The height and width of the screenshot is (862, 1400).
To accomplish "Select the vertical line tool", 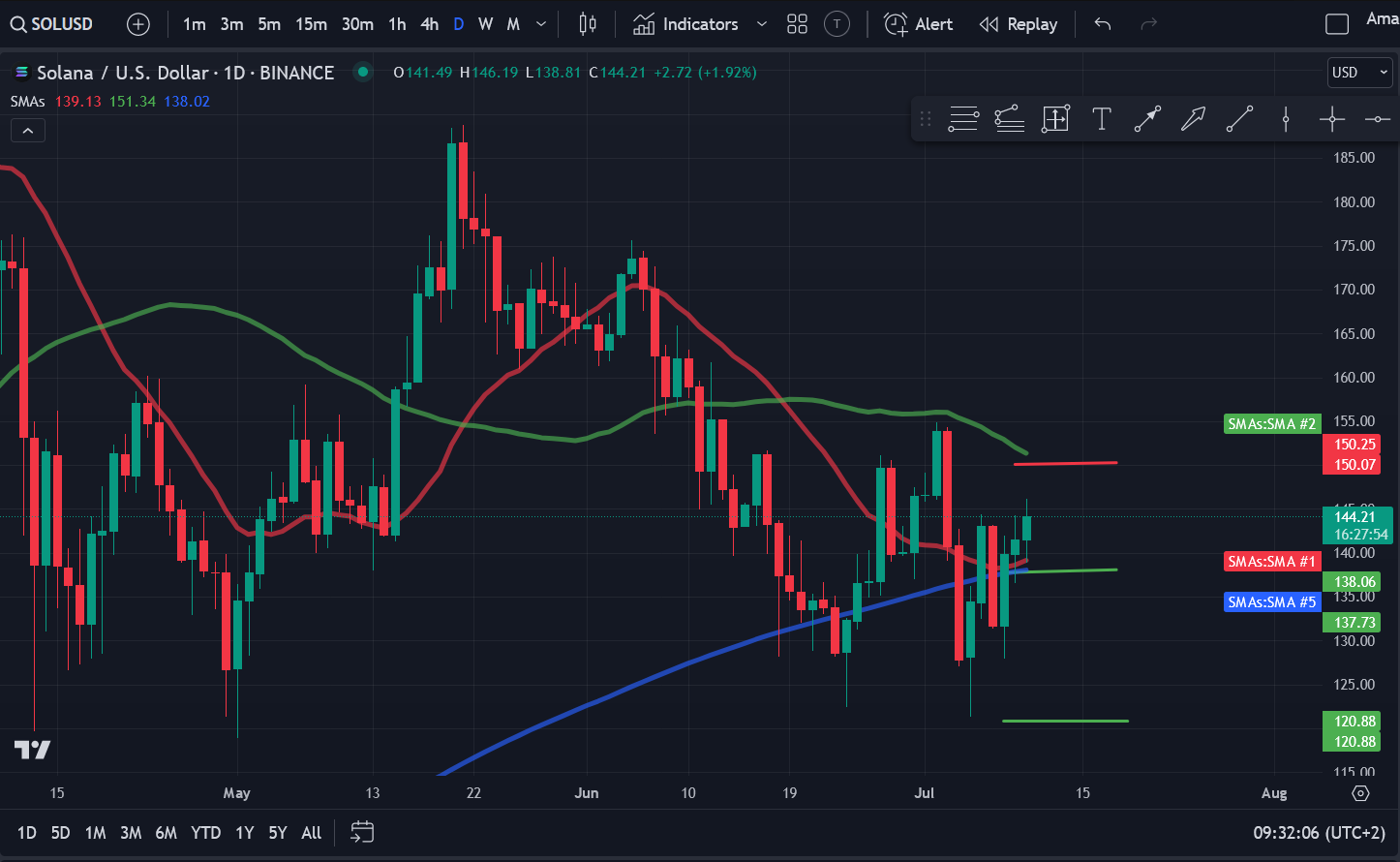I will tap(1286, 119).
